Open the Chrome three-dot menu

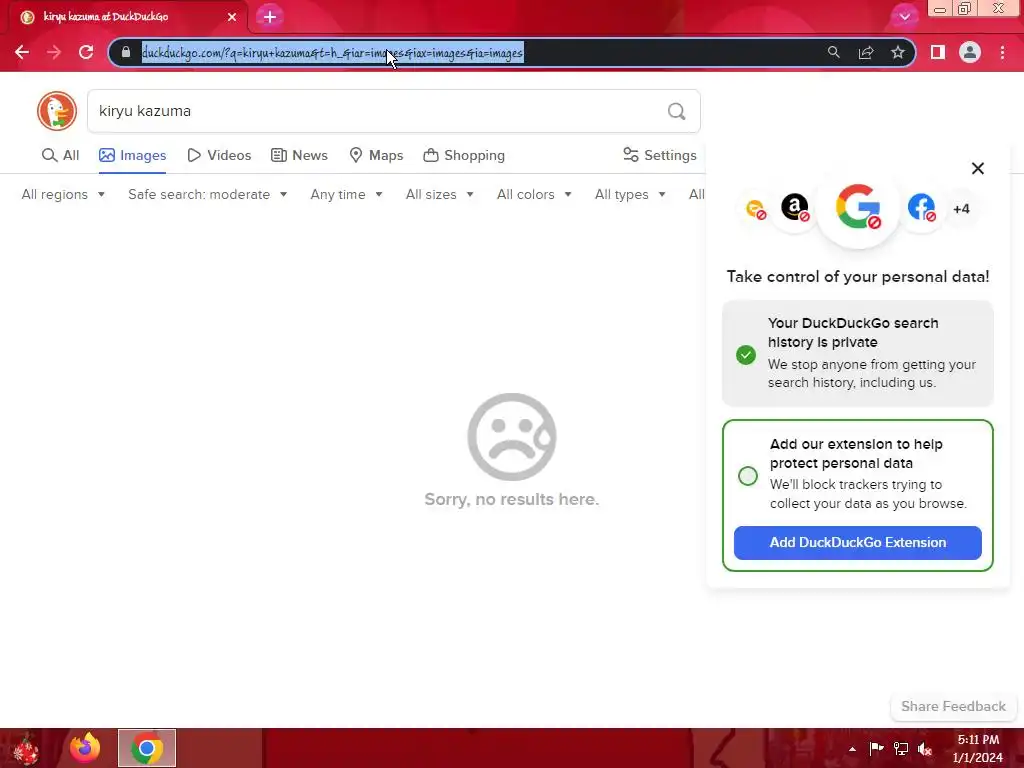coord(1002,52)
